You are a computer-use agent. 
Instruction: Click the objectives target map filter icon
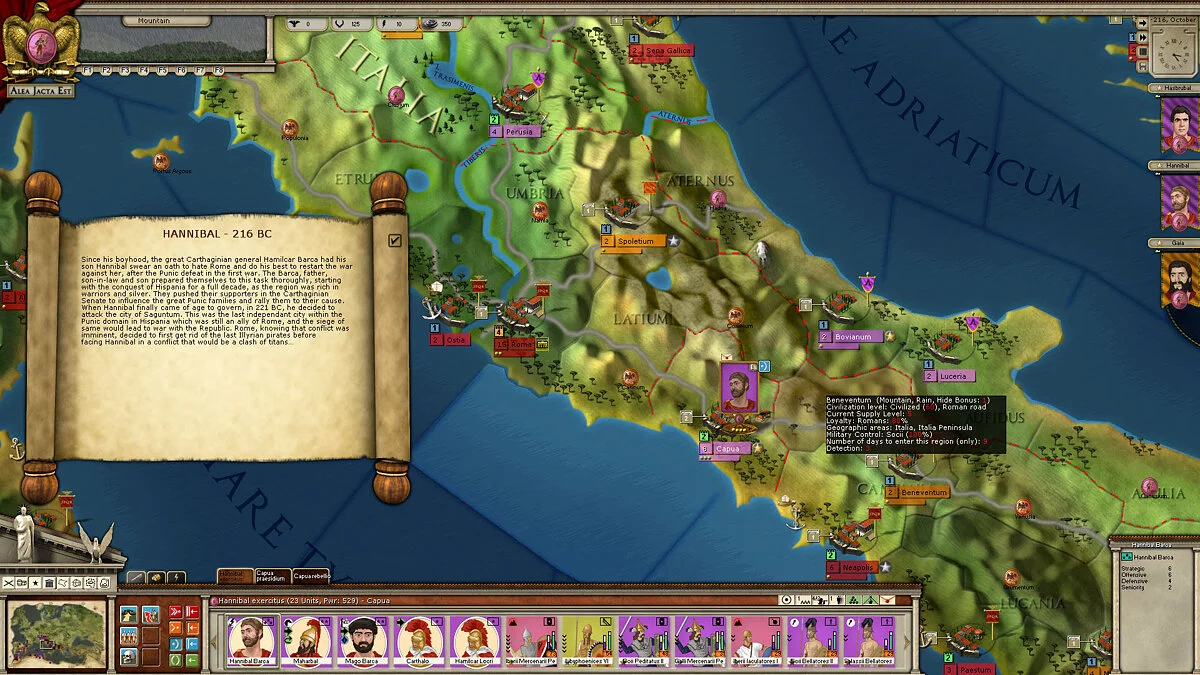pos(786,600)
